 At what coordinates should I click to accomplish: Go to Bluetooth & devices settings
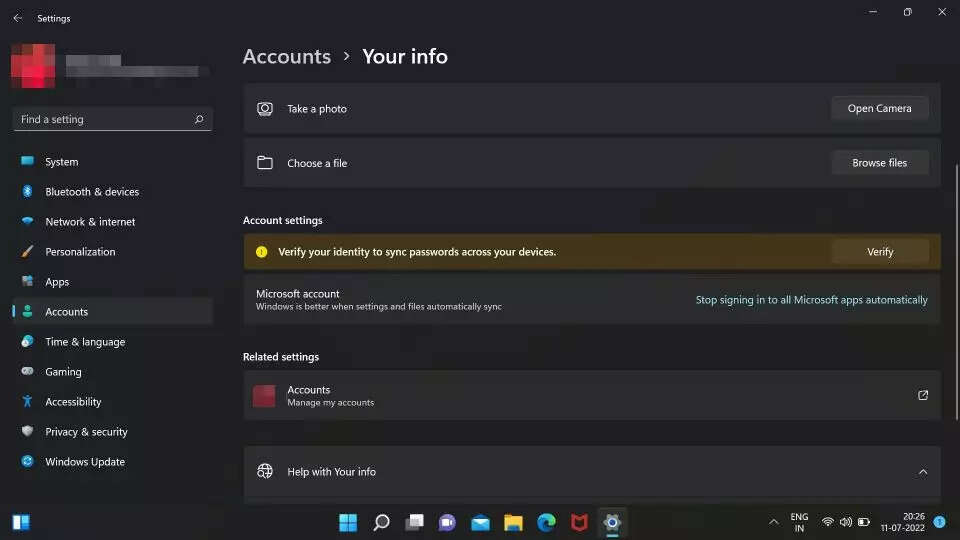point(92,192)
